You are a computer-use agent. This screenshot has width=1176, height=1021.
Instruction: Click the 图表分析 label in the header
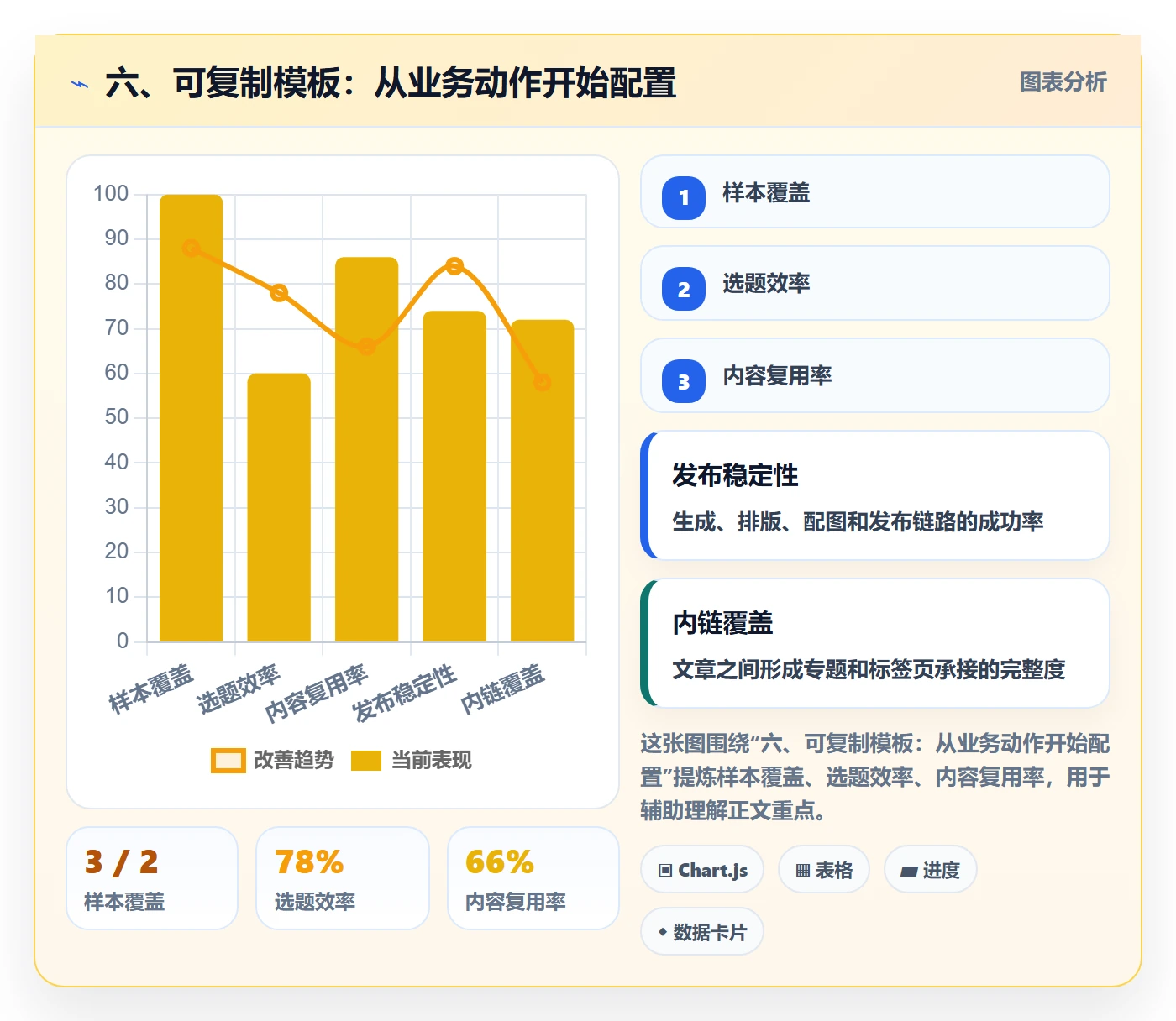coord(1063,82)
